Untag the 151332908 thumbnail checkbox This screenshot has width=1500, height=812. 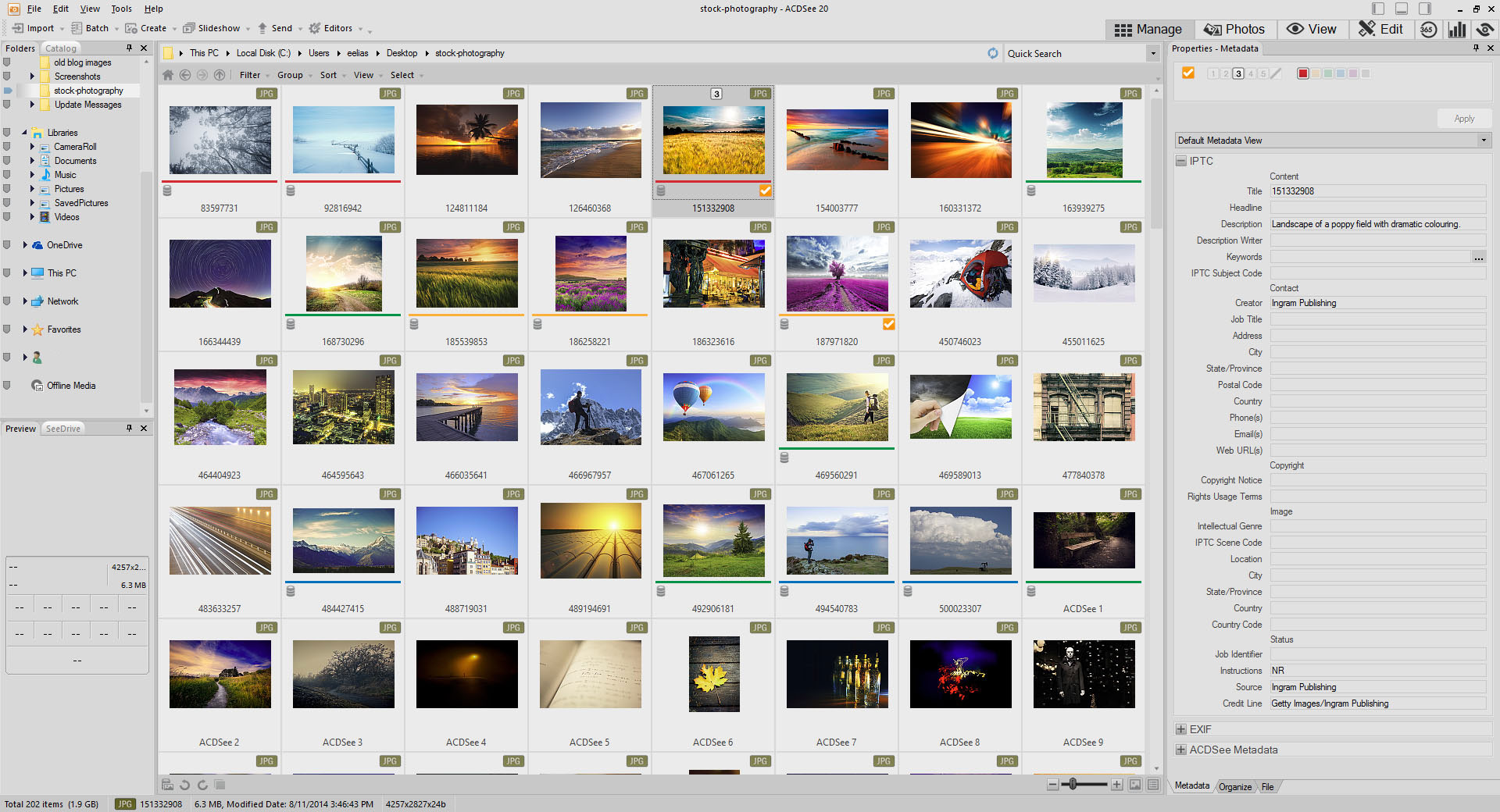point(765,191)
